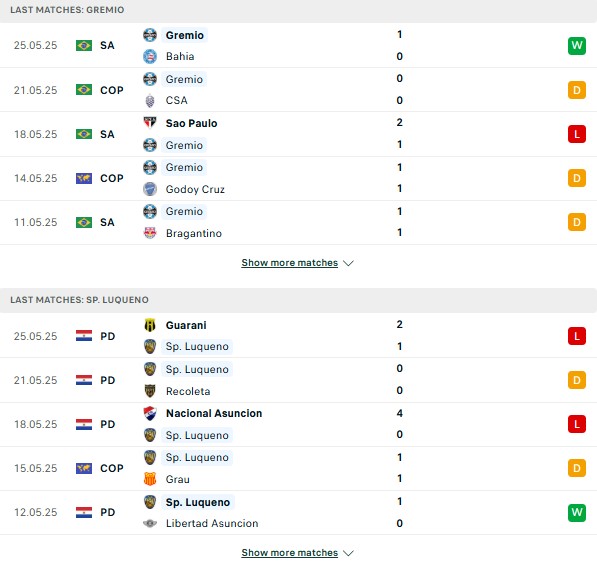This screenshot has width=597, height=568.
Task: Click the Paraguay flag beside 12.05.25 match
Action: click(x=84, y=512)
